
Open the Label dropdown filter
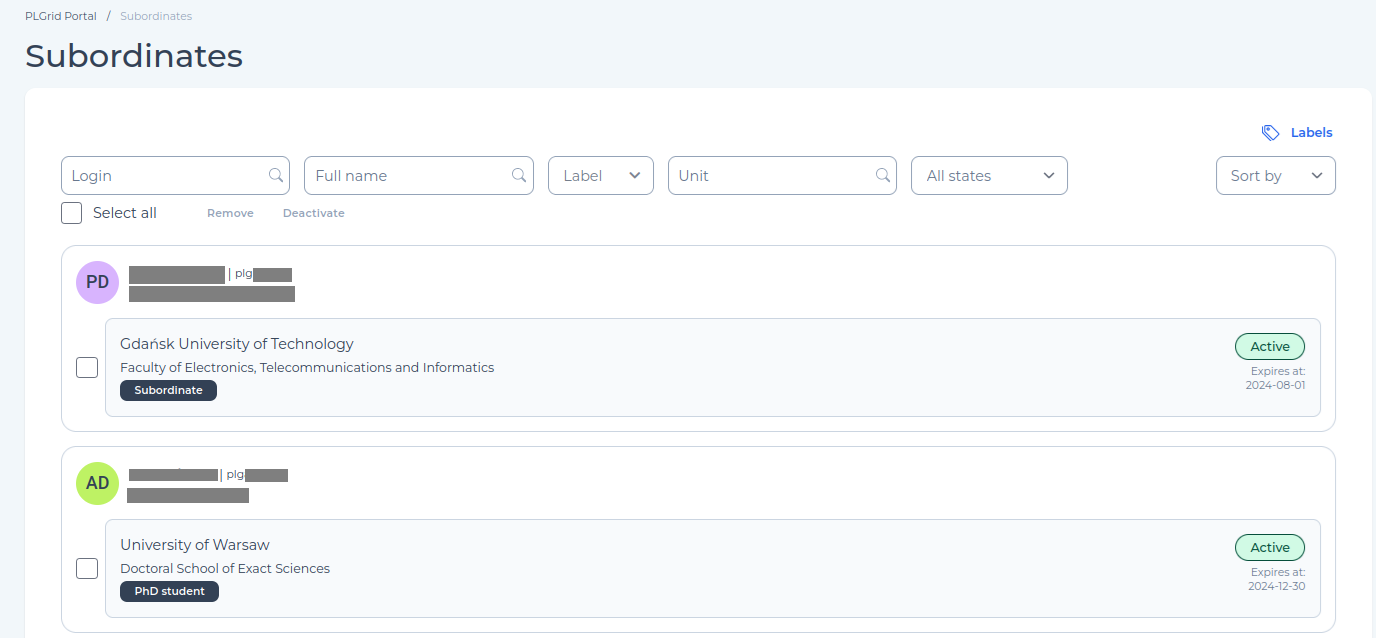[x=601, y=175]
